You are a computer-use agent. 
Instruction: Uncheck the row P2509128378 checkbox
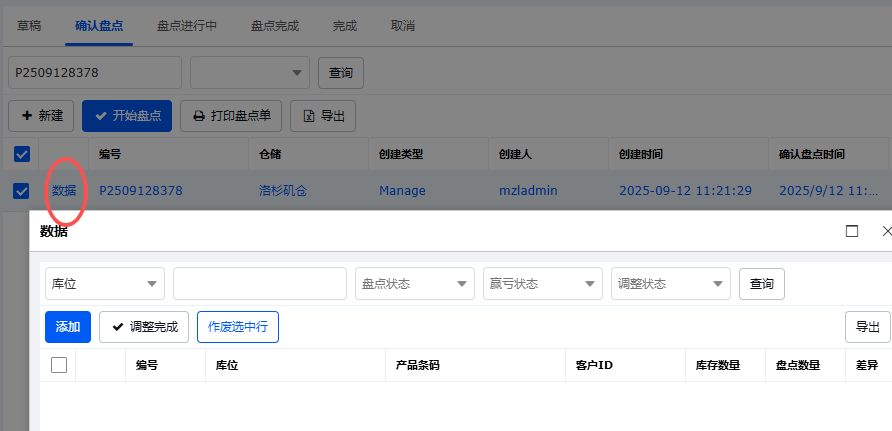tap(21, 191)
